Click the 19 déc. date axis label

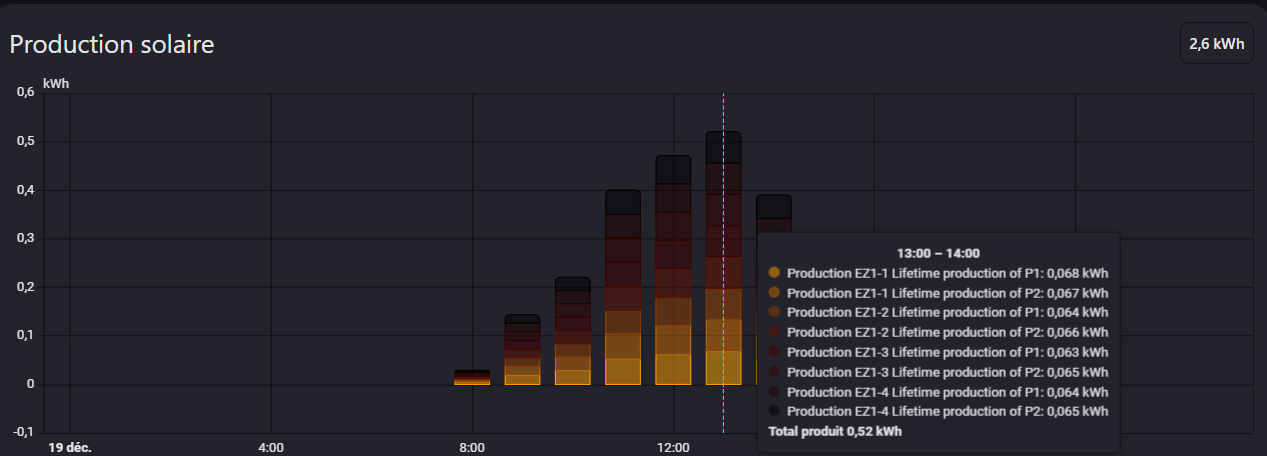pos(70,447)
